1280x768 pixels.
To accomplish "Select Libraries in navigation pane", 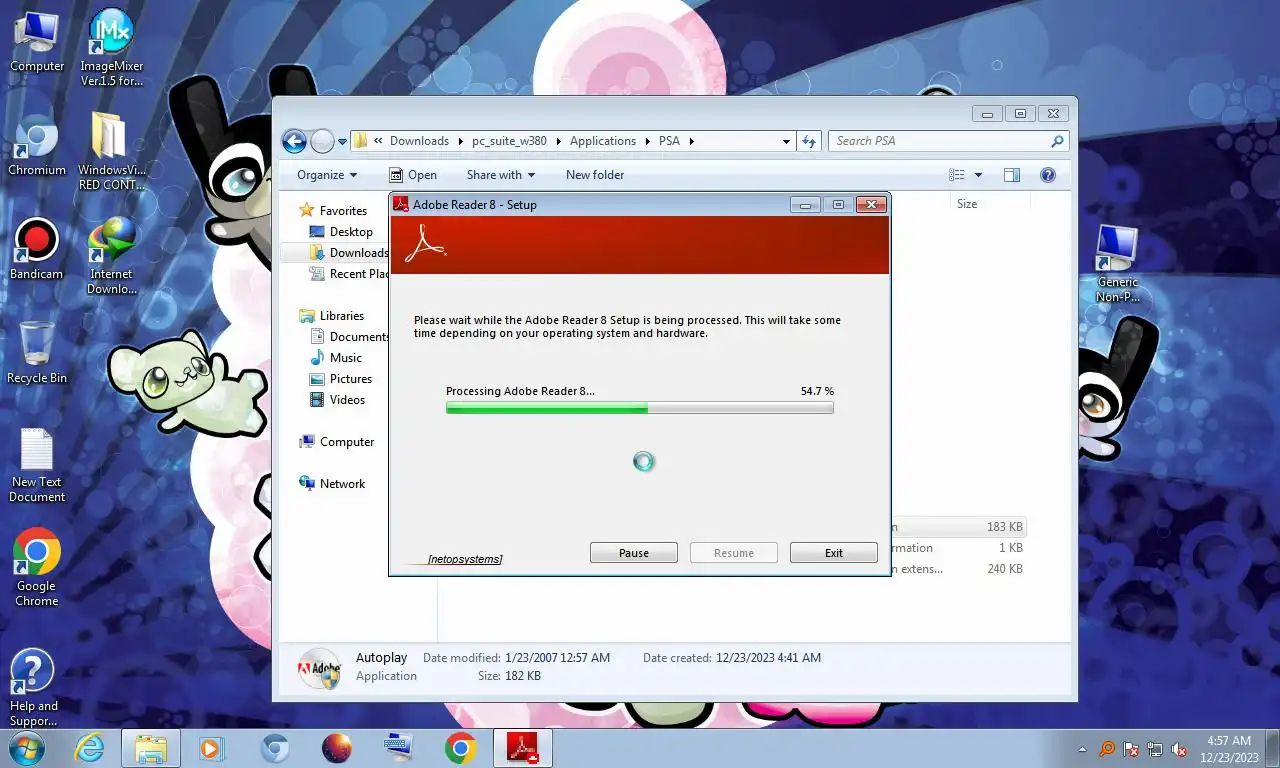I will tap(342, 316).
